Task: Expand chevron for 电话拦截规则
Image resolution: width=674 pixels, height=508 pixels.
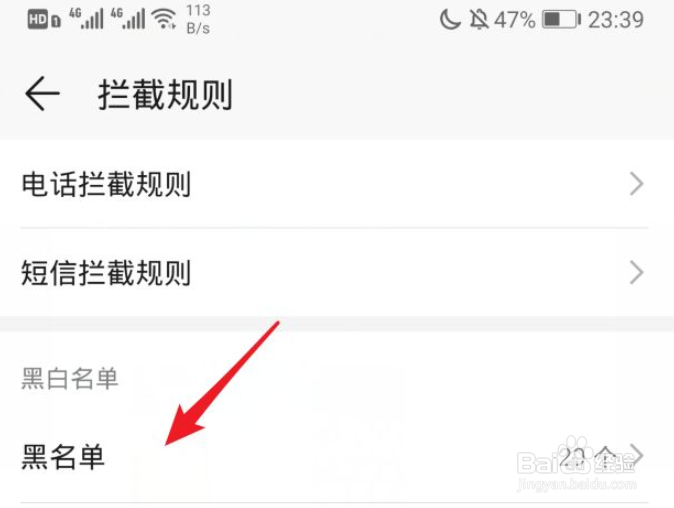Action: 637,184
